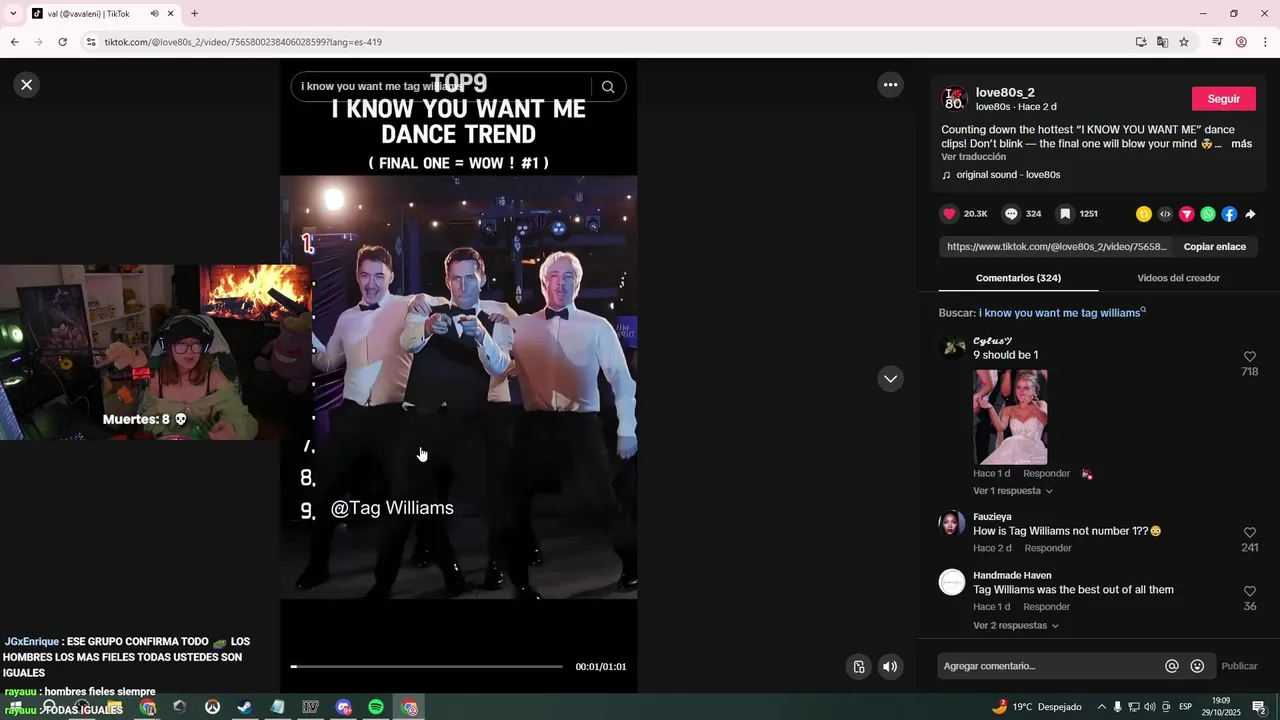This screenshot has width=1280, height=720.
Task: Open Fauzieya's profile avatar
Action: (x=952, y=523)
